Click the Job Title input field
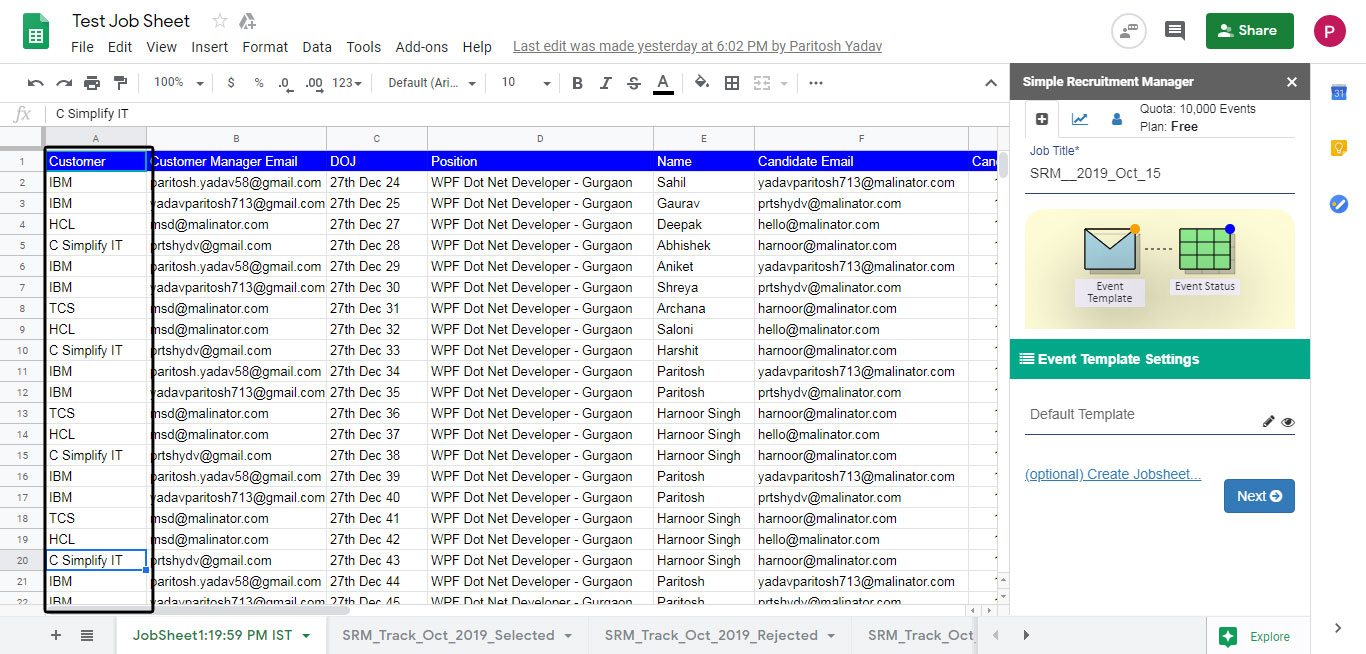 (1160, 174)
